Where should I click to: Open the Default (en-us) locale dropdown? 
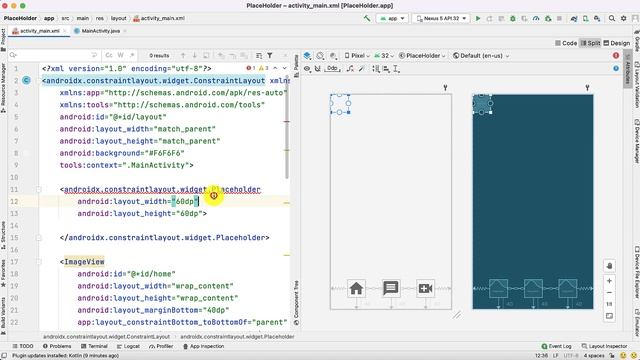pyautogui.click(x=481, y=56)
